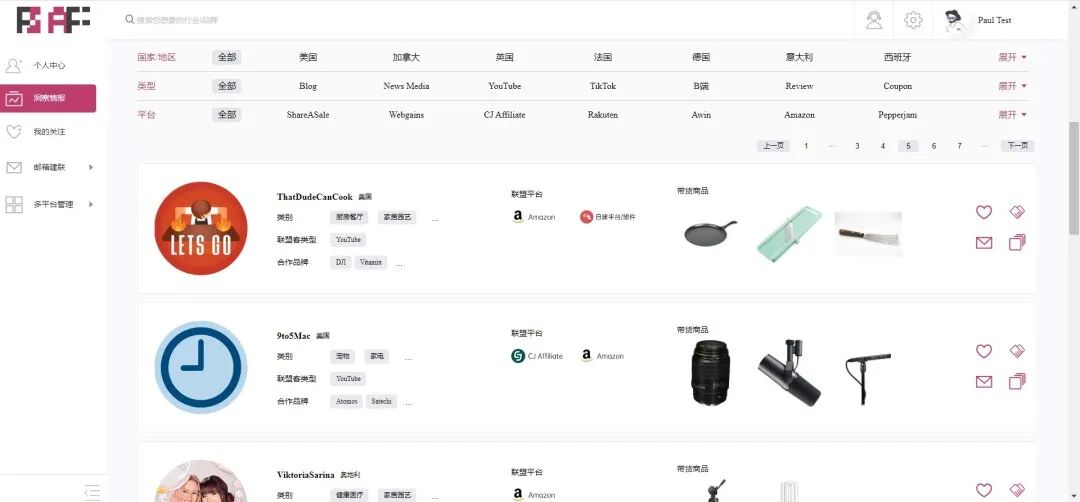
Task: Show more partner brands for ThatDudeCanCook
Action: pyautogui.click(x=400, y=264)
